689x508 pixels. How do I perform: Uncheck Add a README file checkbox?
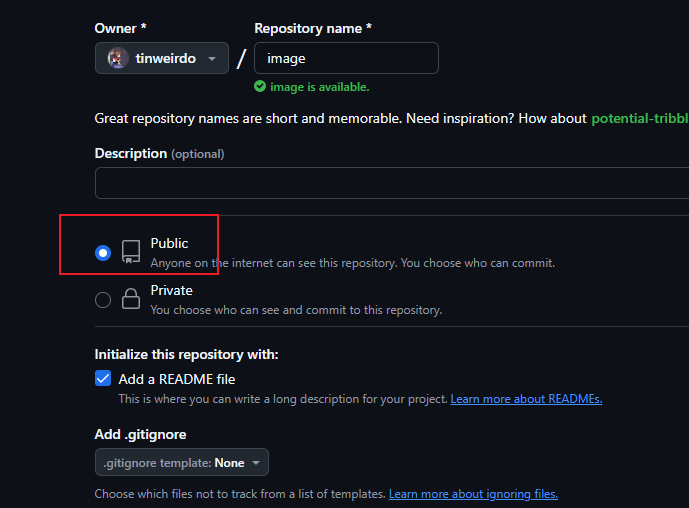[103, 379]
